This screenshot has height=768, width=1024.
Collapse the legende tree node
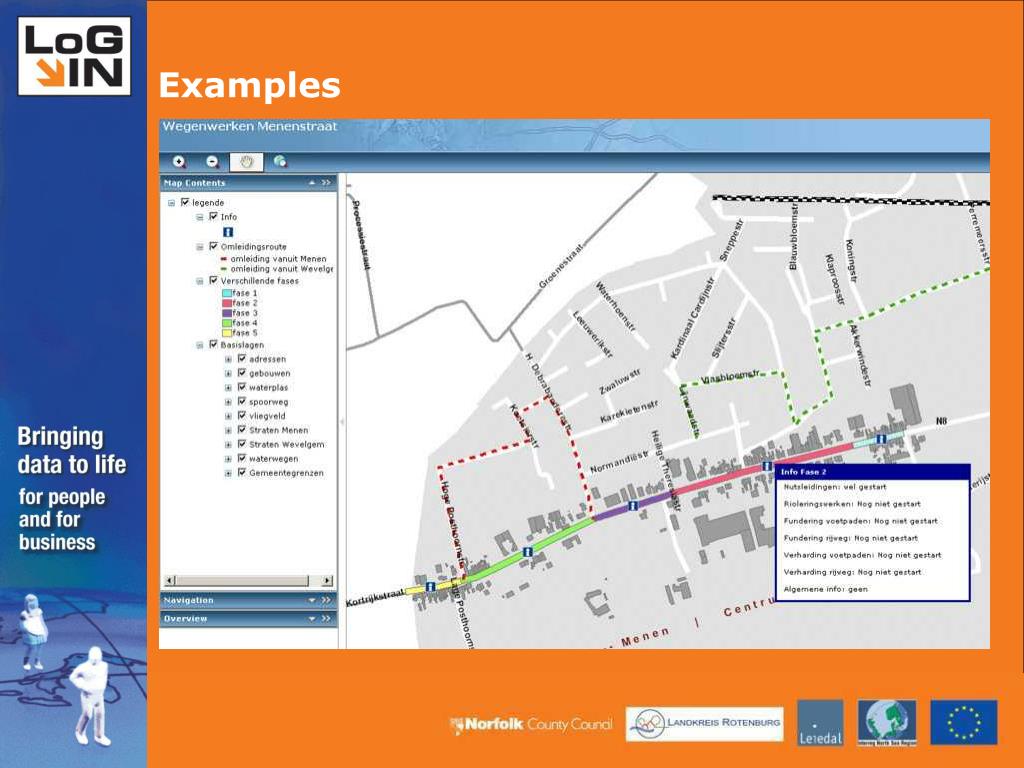click(x=171, y=203)
